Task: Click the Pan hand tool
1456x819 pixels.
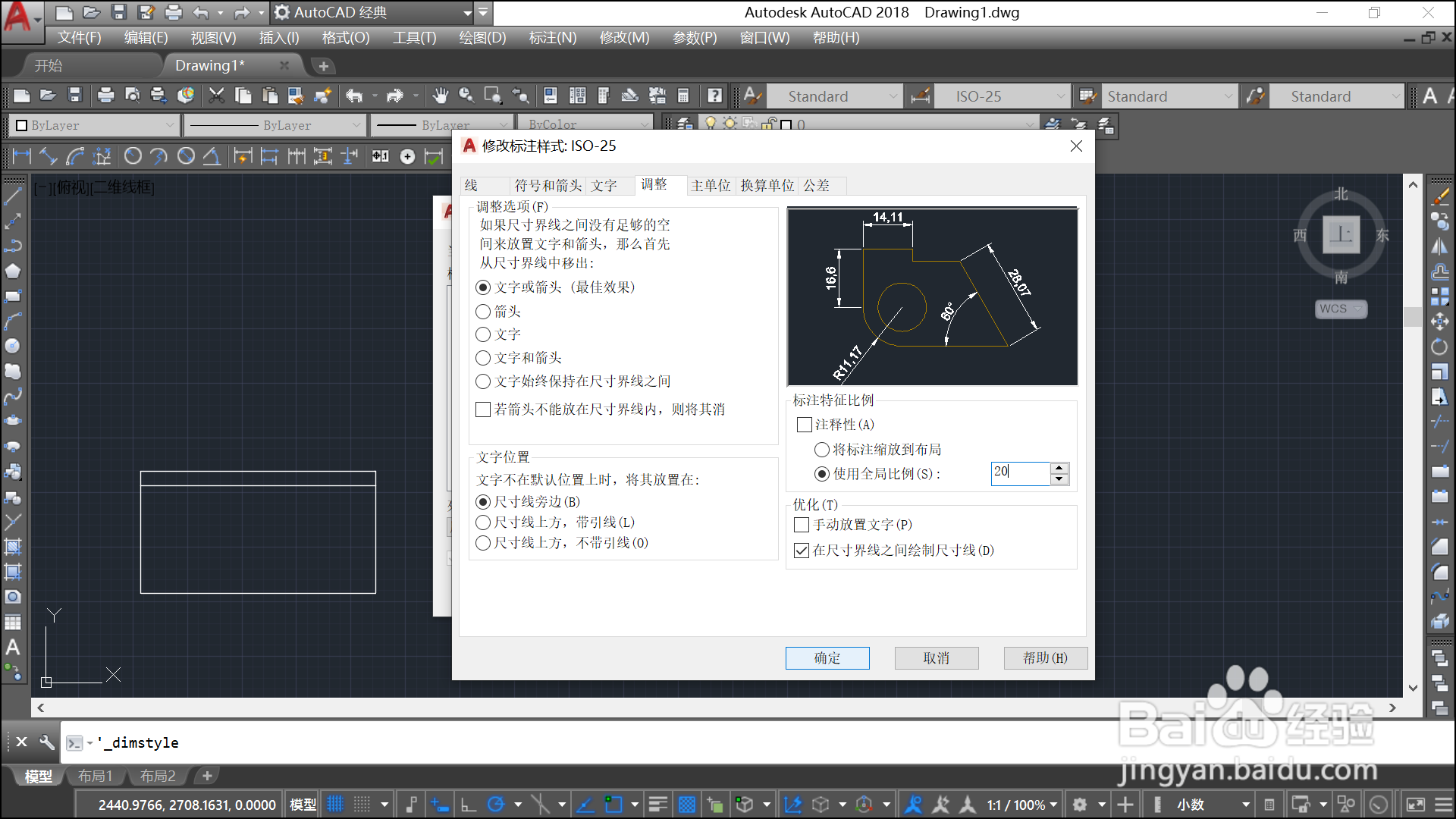Action: (440, 96)
